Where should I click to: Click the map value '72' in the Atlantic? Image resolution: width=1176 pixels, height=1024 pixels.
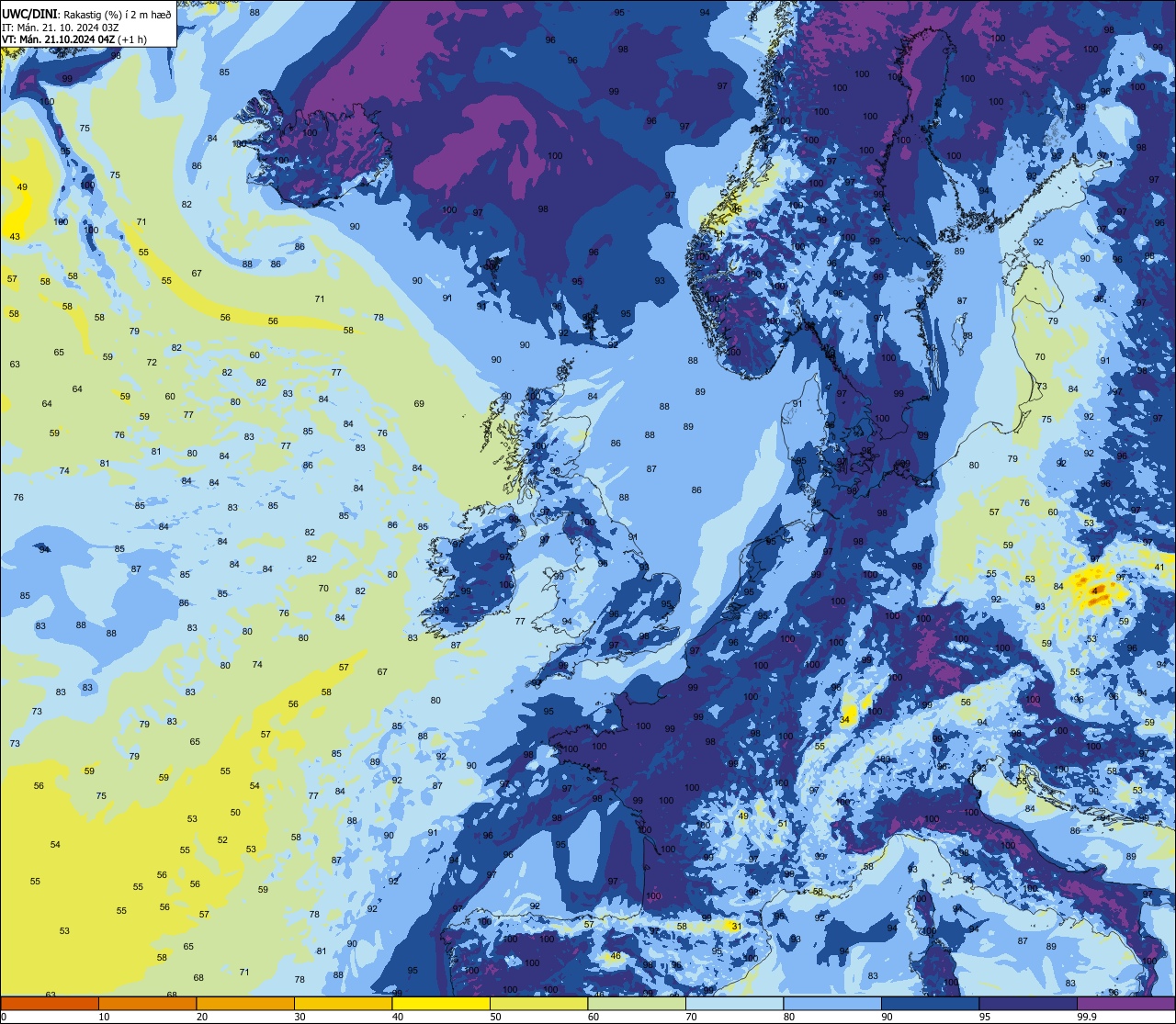coord(152,363)
